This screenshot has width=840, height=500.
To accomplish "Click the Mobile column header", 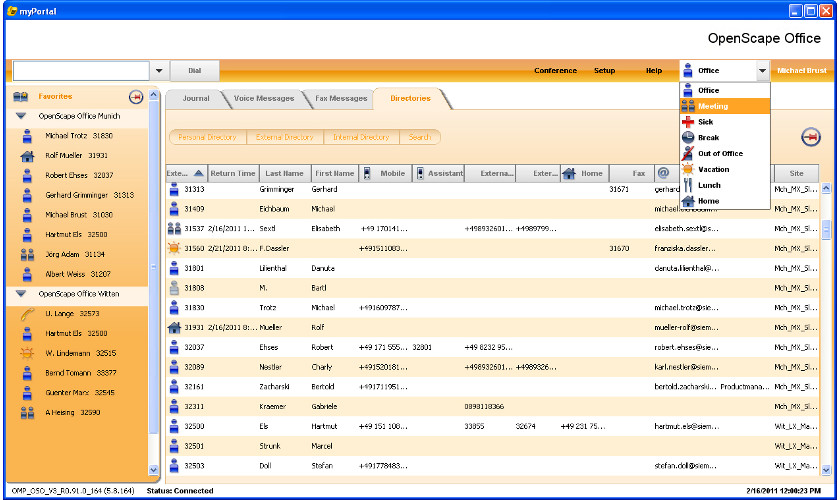I will pos(385,173).
